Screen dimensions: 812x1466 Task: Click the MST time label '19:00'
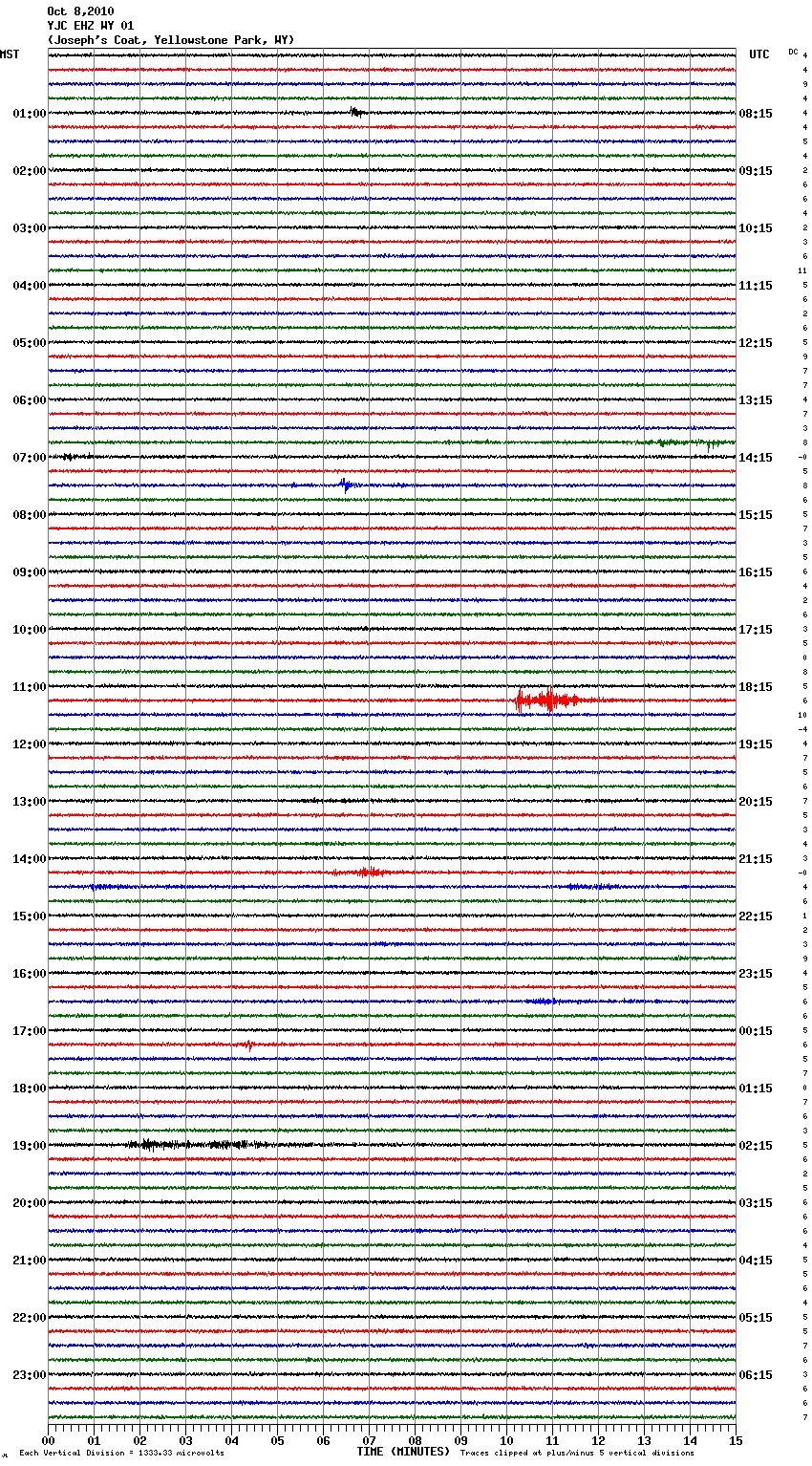(29, 1146)
